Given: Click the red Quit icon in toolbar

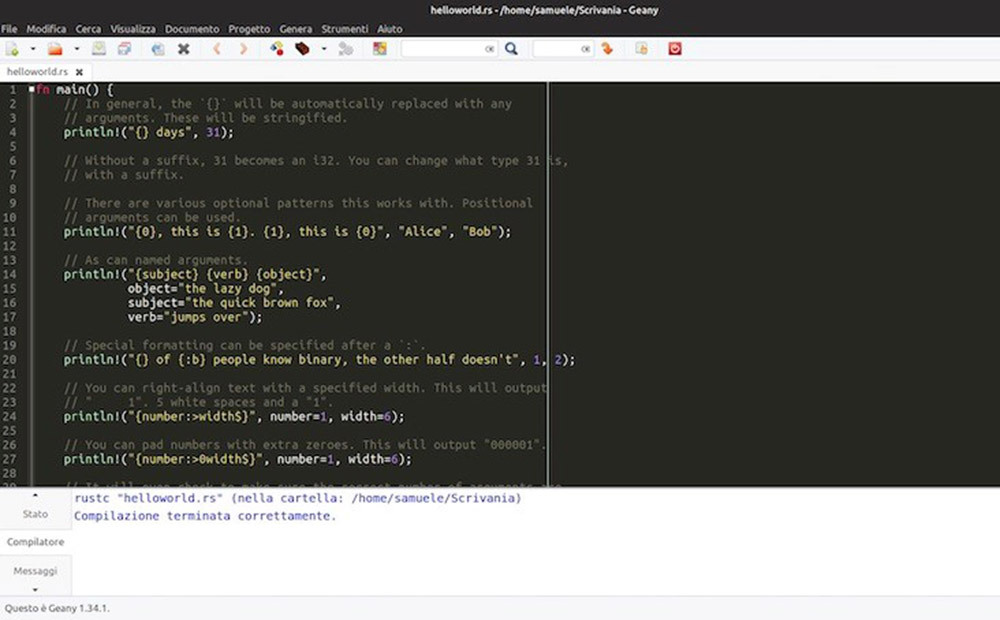Looking at the screenshot, I should point(675,48).
